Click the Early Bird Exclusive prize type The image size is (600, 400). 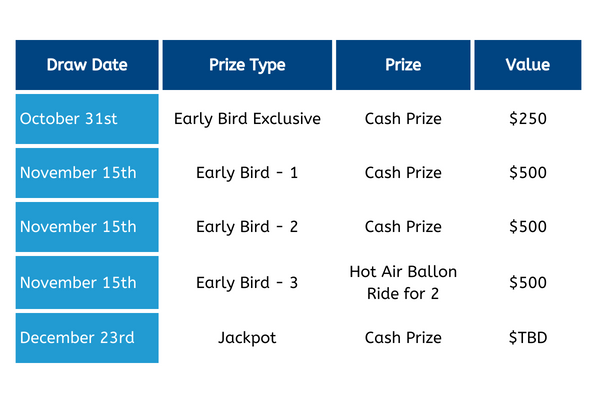tap(247, 119)
